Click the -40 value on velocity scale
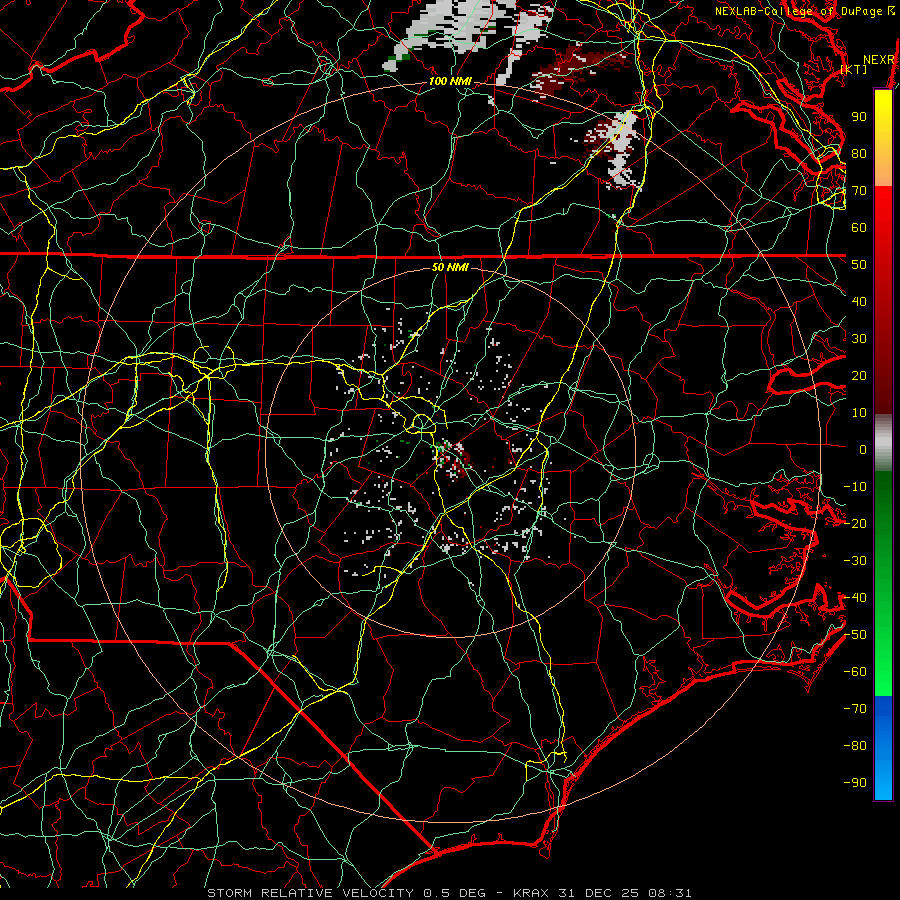 click(855, 598)
